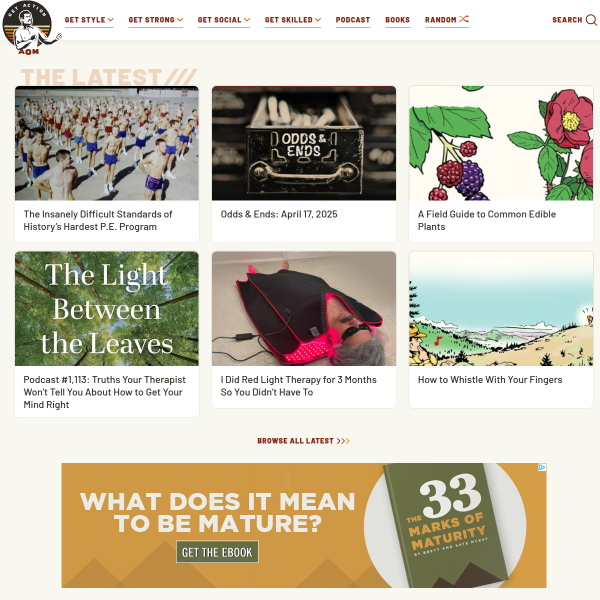Click the Get The Ebook button
The width and height of the screenshot is (600, 600).
(217, 552)
